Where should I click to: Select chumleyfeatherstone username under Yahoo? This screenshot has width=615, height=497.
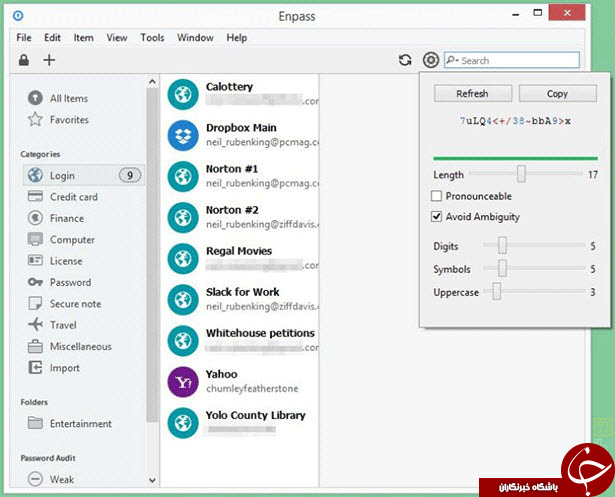(252, 388)
